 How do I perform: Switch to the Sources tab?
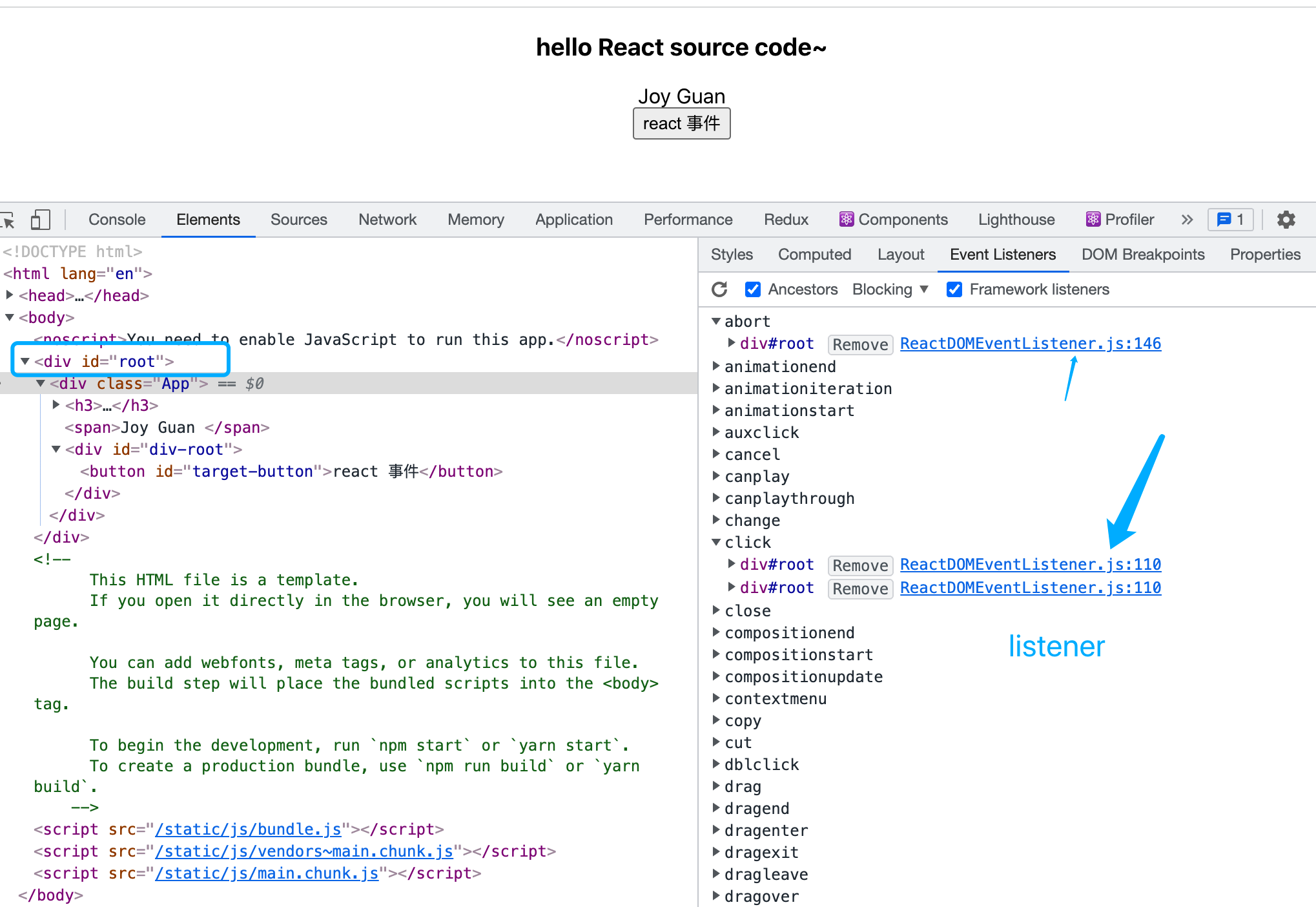point(299,220)
